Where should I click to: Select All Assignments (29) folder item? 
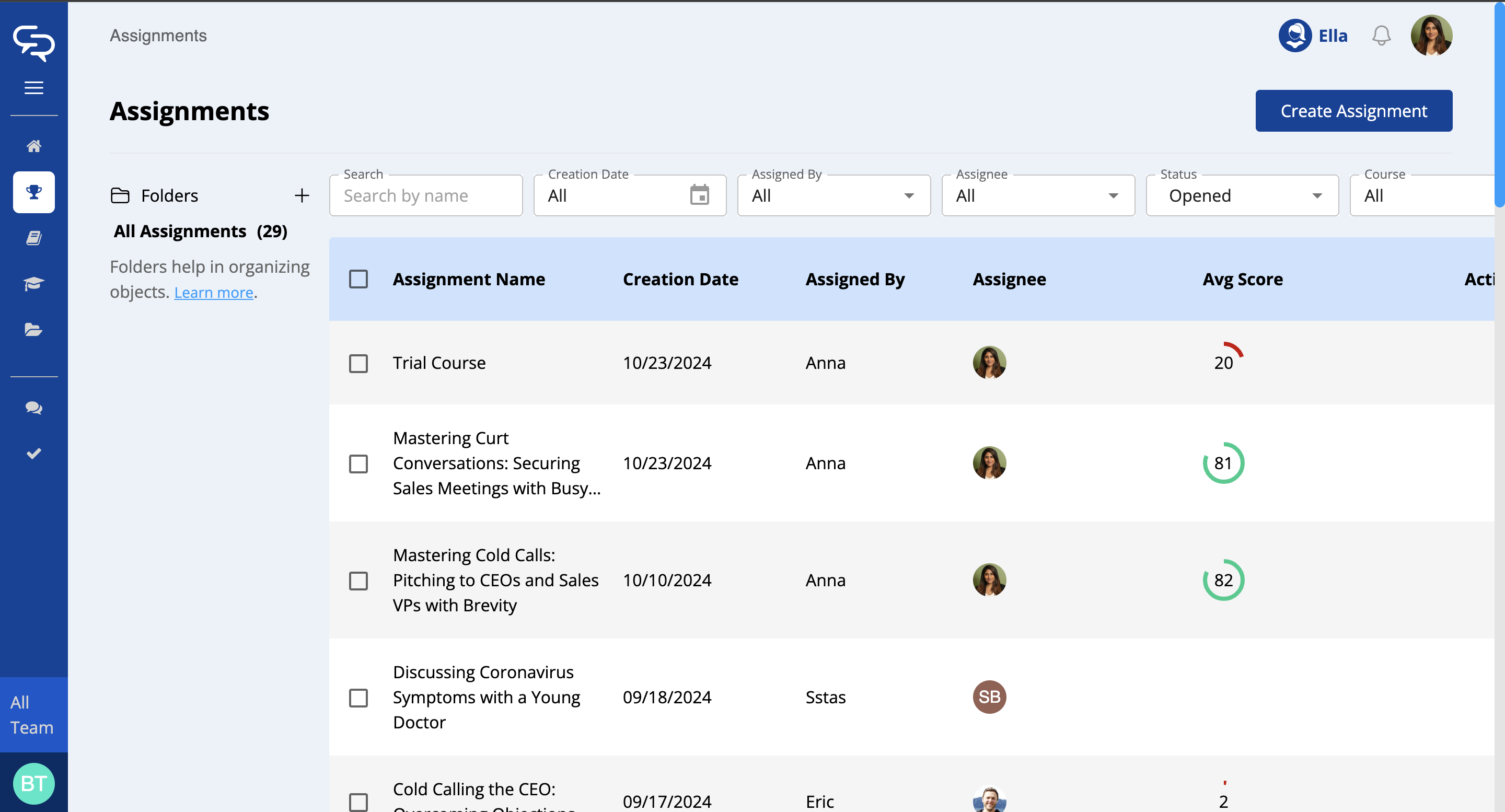point(200,231)
